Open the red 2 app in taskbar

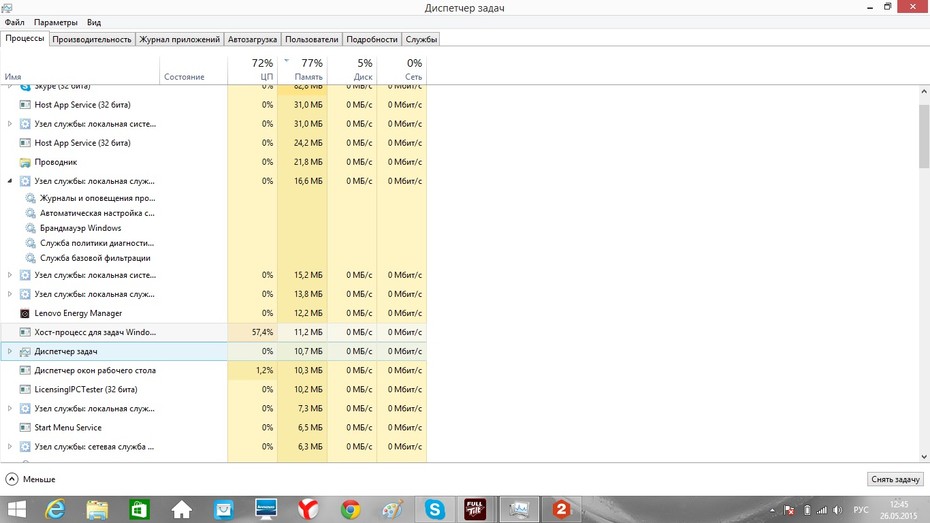pos(561,509)
